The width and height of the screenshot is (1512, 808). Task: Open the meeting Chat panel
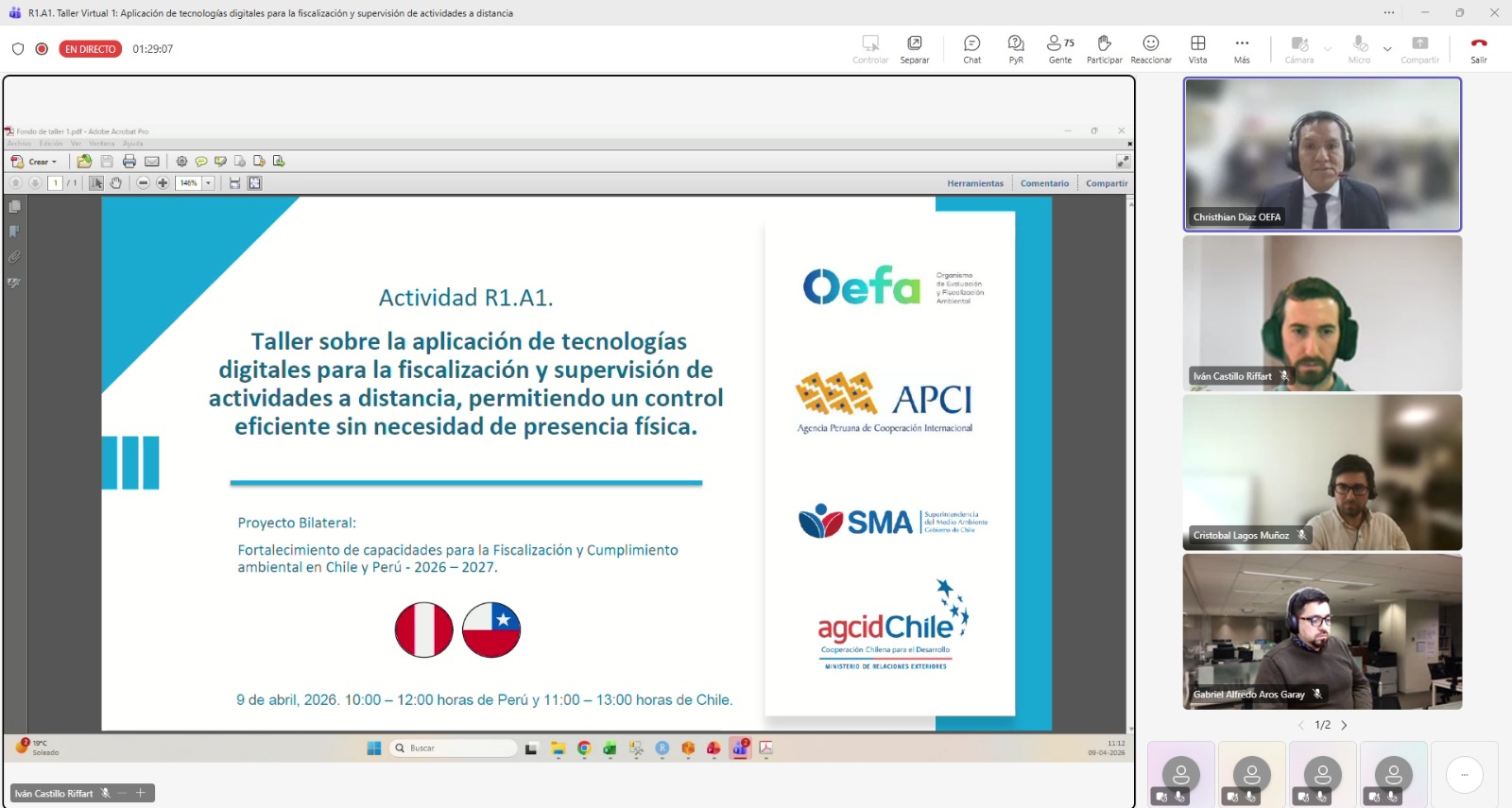click(971, 49)
